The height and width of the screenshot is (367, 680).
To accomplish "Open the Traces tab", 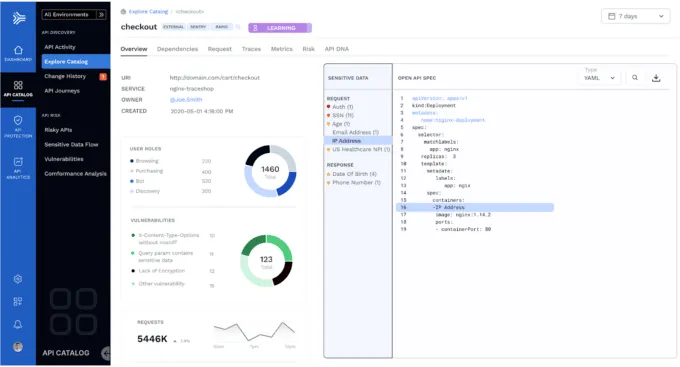I will pyautogui.click(x=251, y=49).
